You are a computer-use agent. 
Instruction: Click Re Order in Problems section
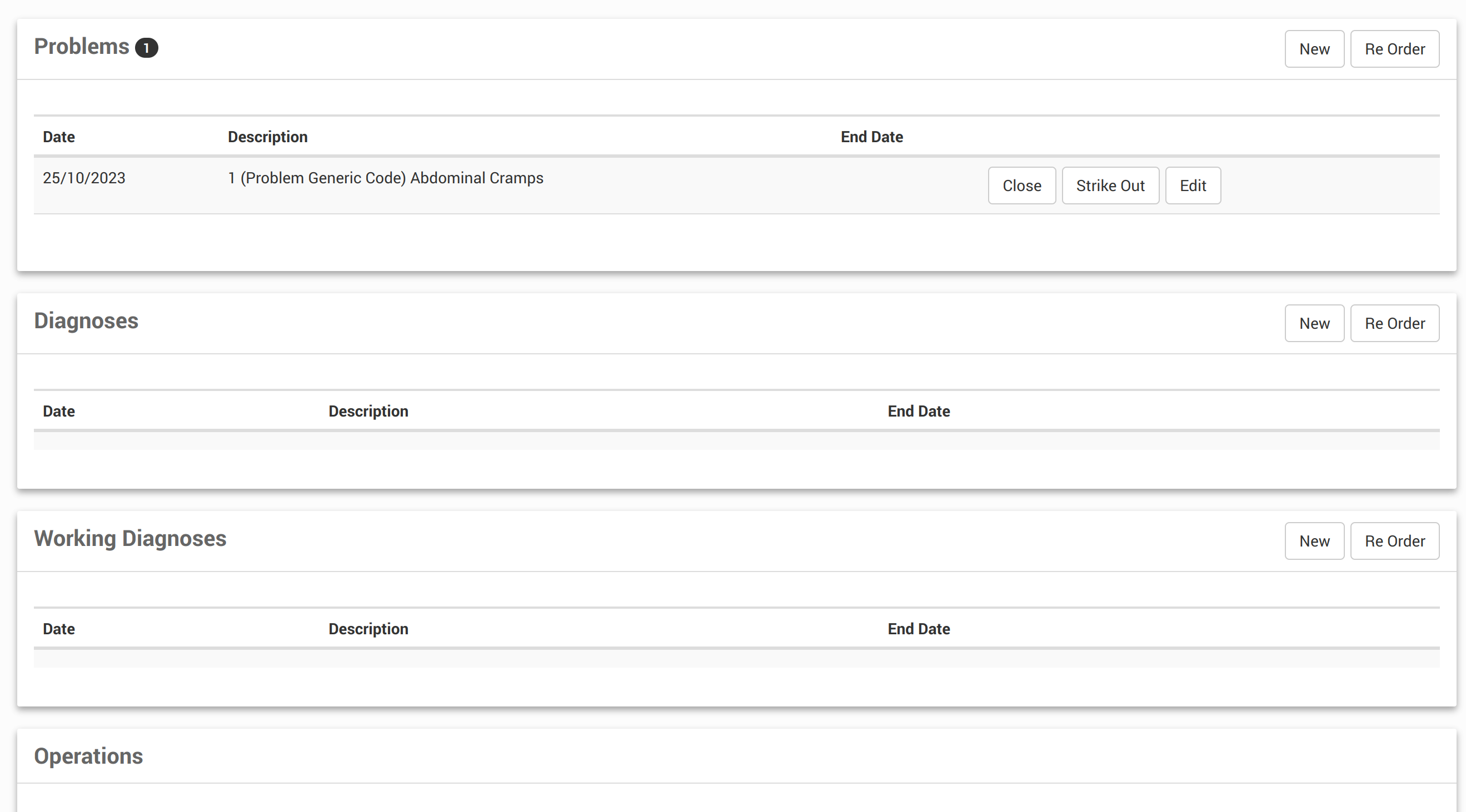[1394, 49]
